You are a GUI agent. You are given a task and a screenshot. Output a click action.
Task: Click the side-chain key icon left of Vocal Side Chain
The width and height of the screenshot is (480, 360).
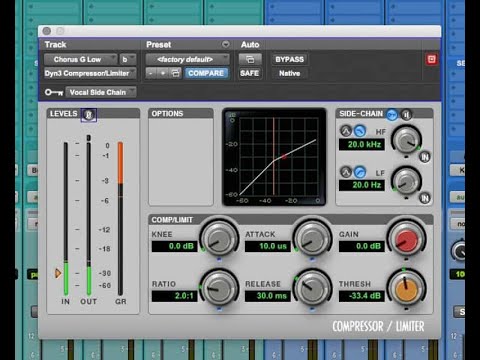[x=54, y=92]
